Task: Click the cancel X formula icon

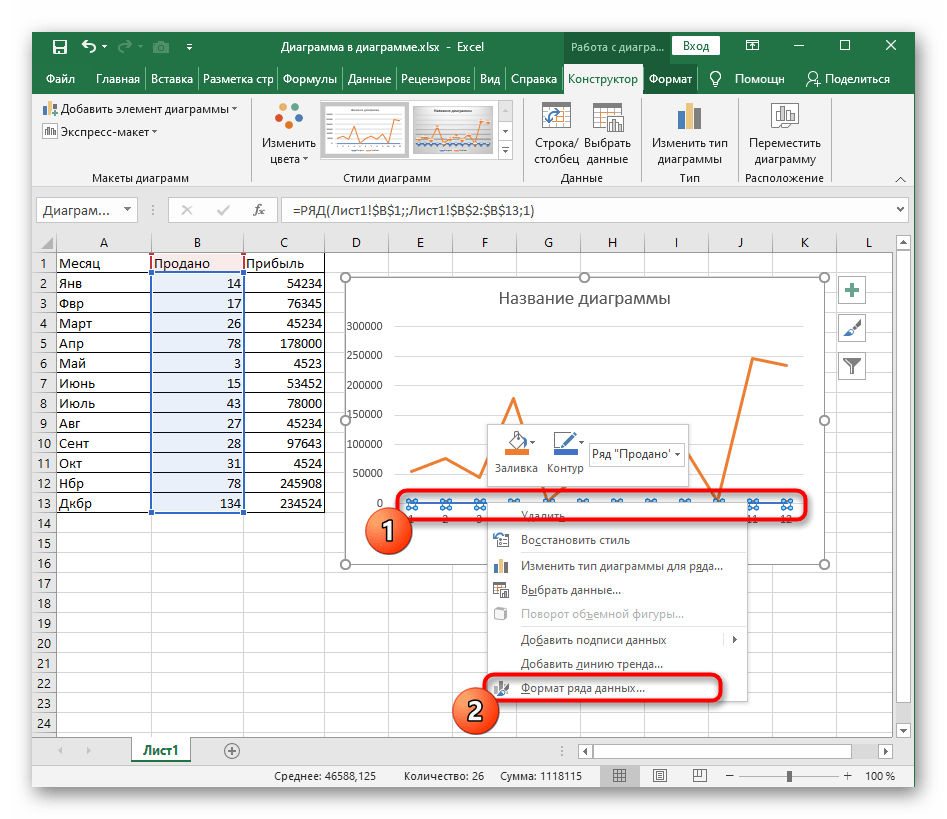Action: pyautogui.click(x=187, y=210)
